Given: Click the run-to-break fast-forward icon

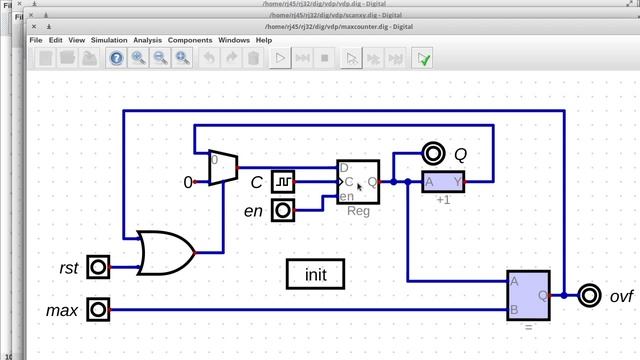Looking at the screenshot, I should coord(302,58).
